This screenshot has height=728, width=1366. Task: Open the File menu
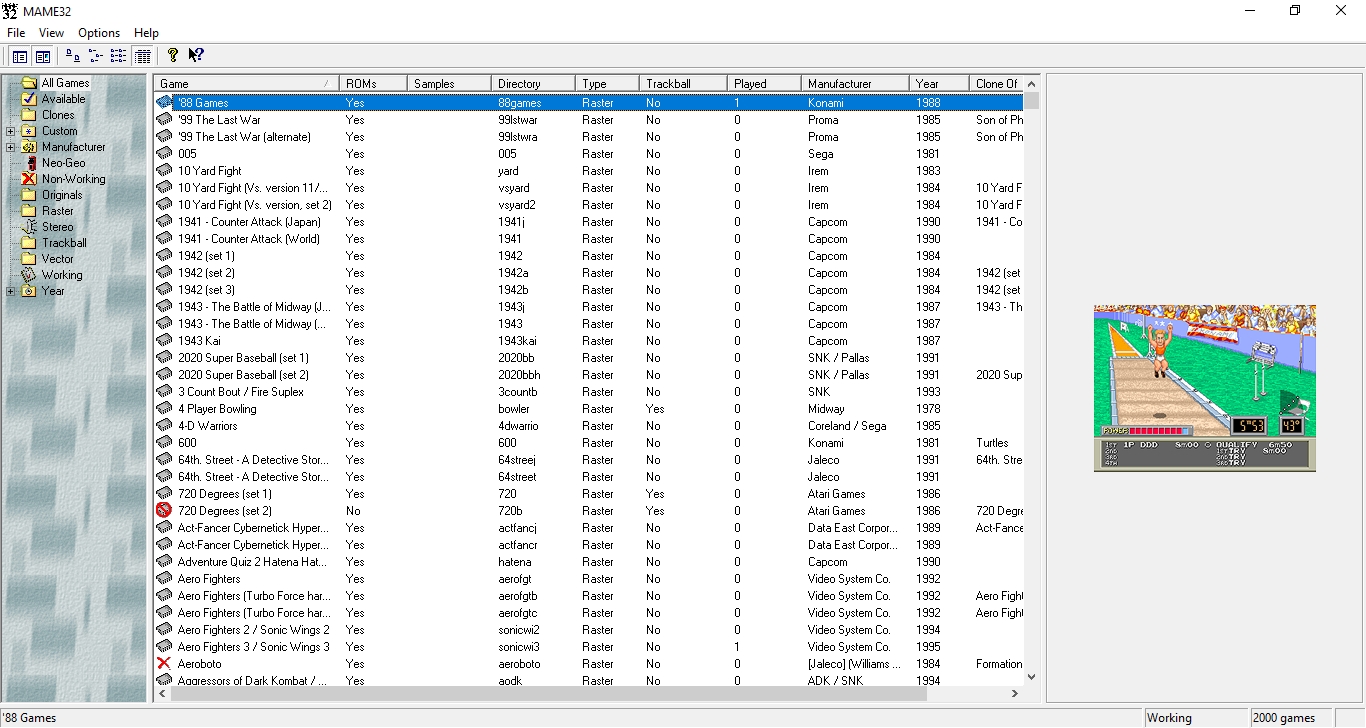(x=16, y=33)
